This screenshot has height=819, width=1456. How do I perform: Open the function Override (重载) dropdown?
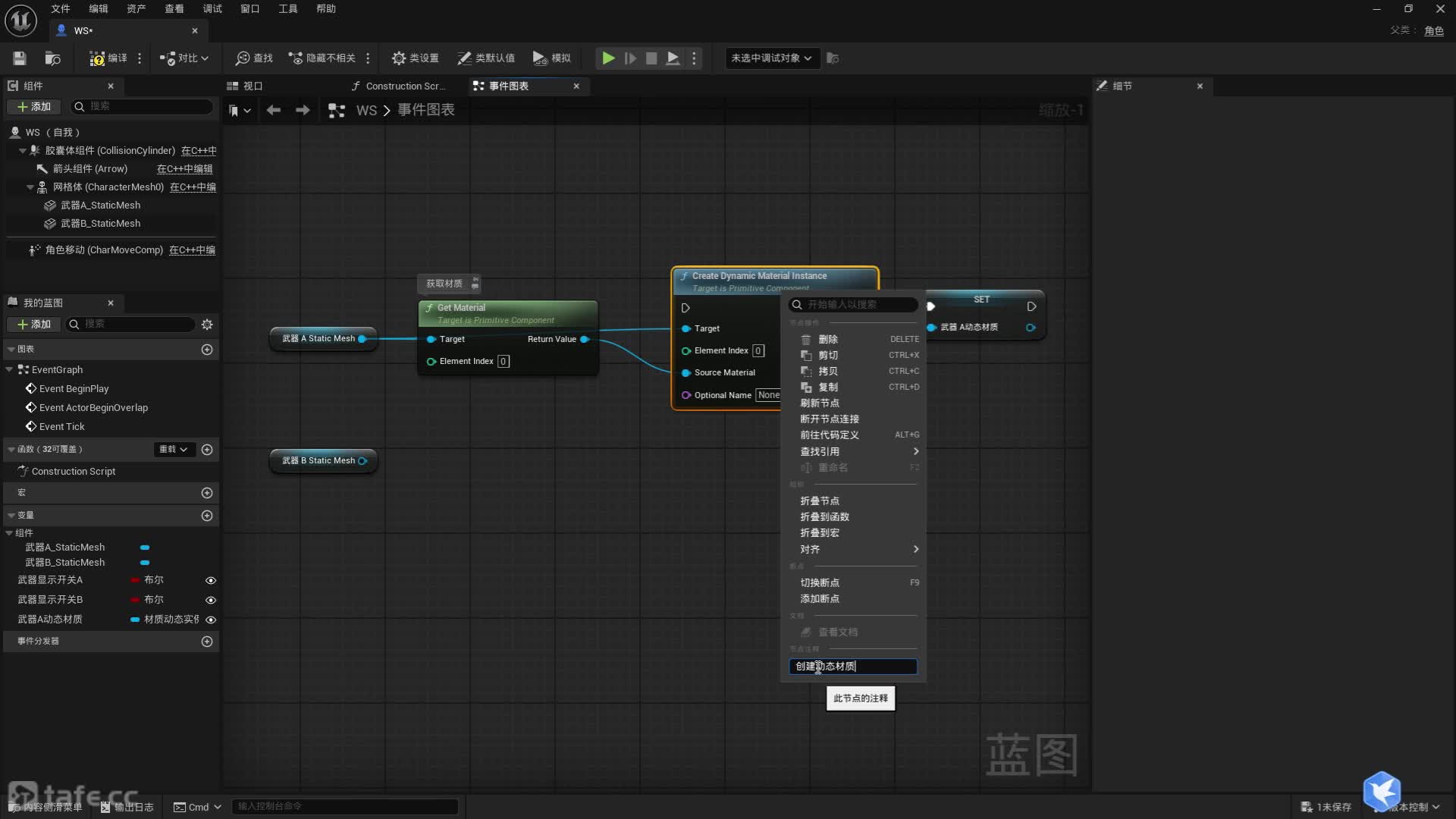coord(174,450)
